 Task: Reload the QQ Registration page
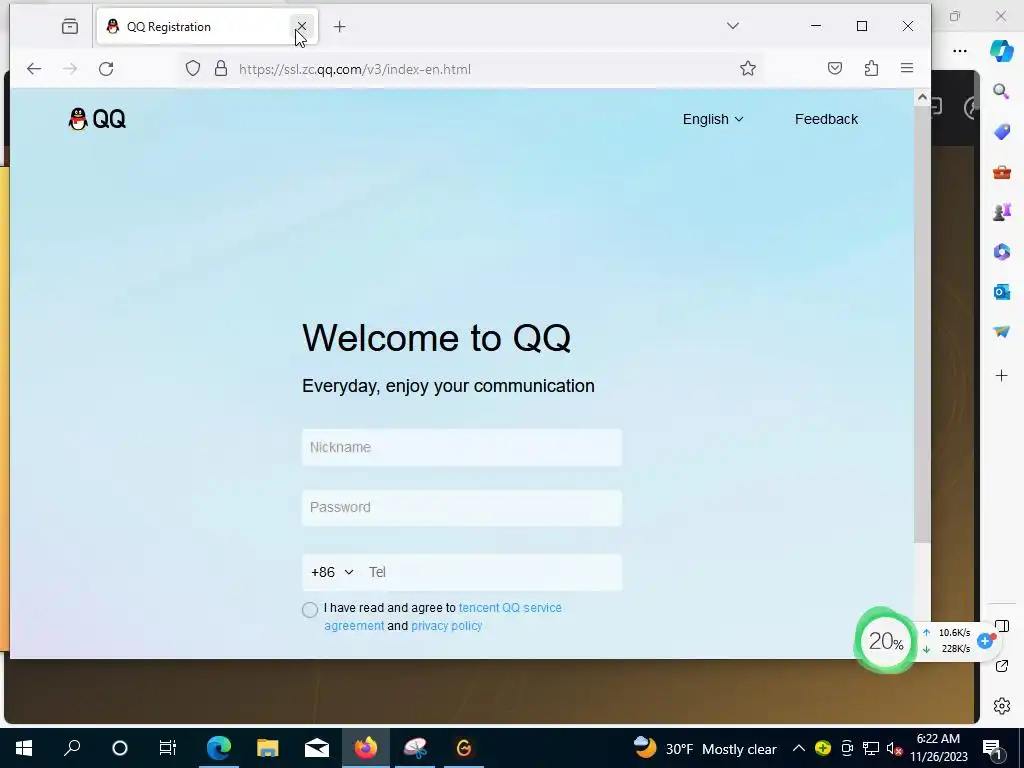click(x=106, y=69)
